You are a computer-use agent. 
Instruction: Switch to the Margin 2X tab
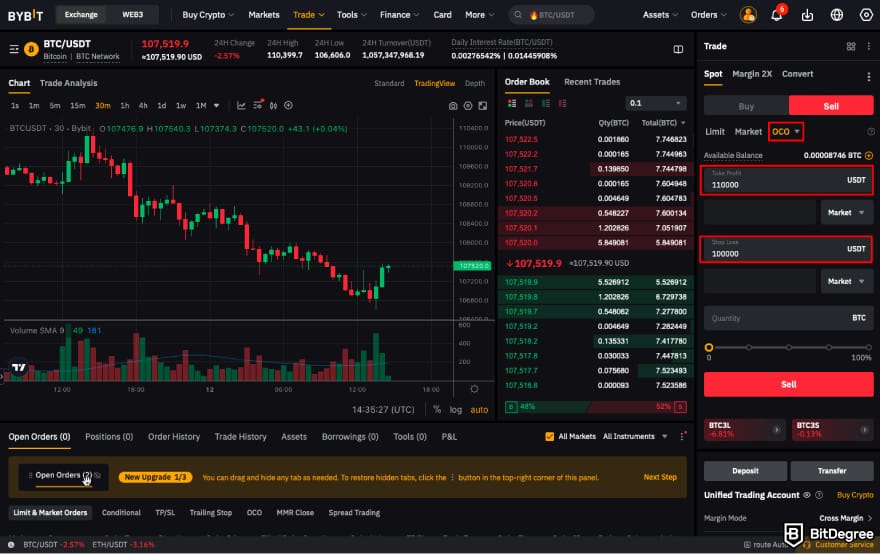(x=752, y=74)
